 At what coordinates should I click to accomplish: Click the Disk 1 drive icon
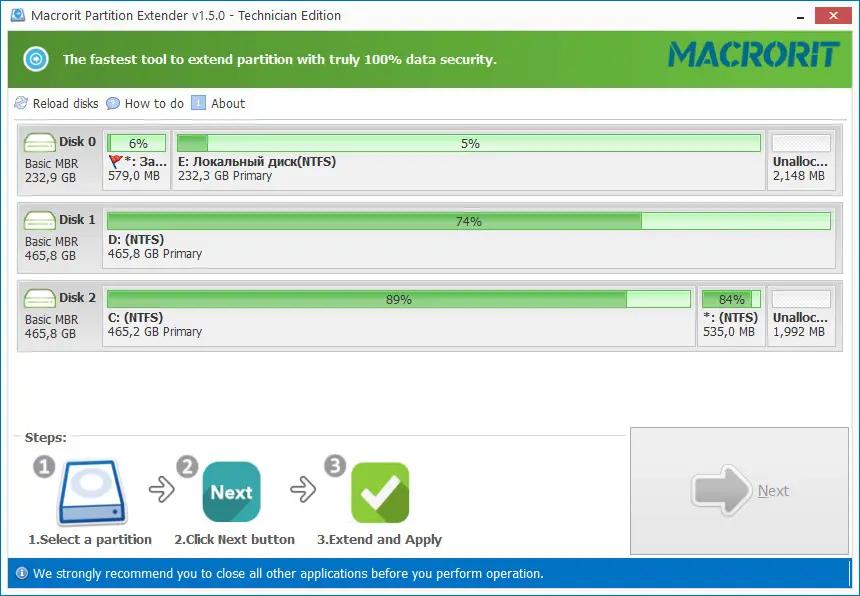[39, 220]
